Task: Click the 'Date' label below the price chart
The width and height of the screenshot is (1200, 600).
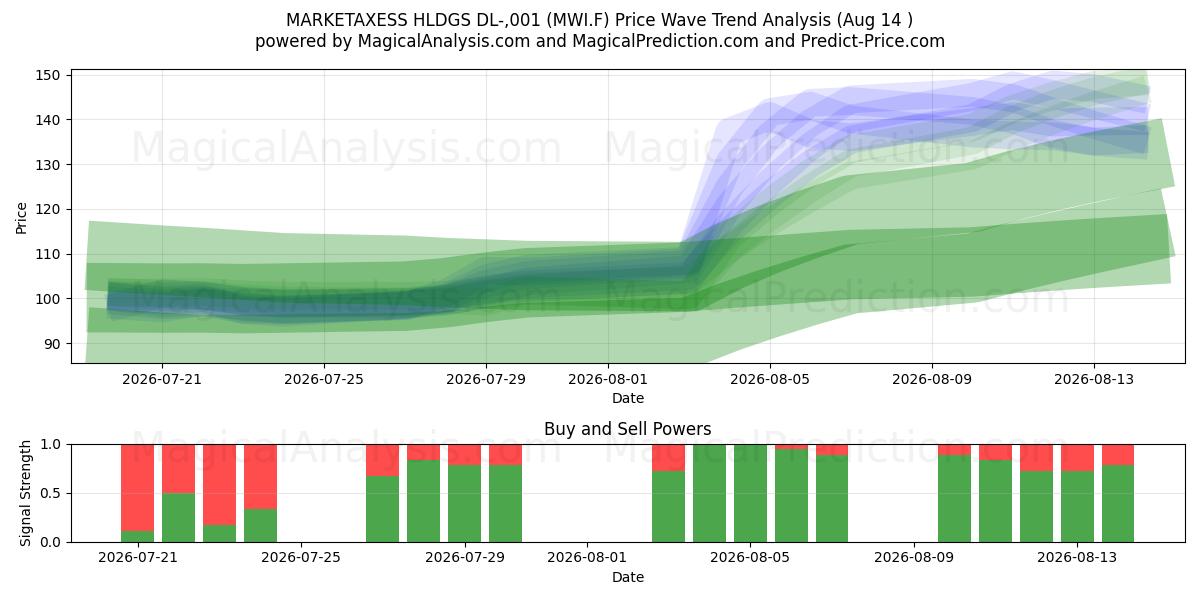Action: (x=628, y=398)
